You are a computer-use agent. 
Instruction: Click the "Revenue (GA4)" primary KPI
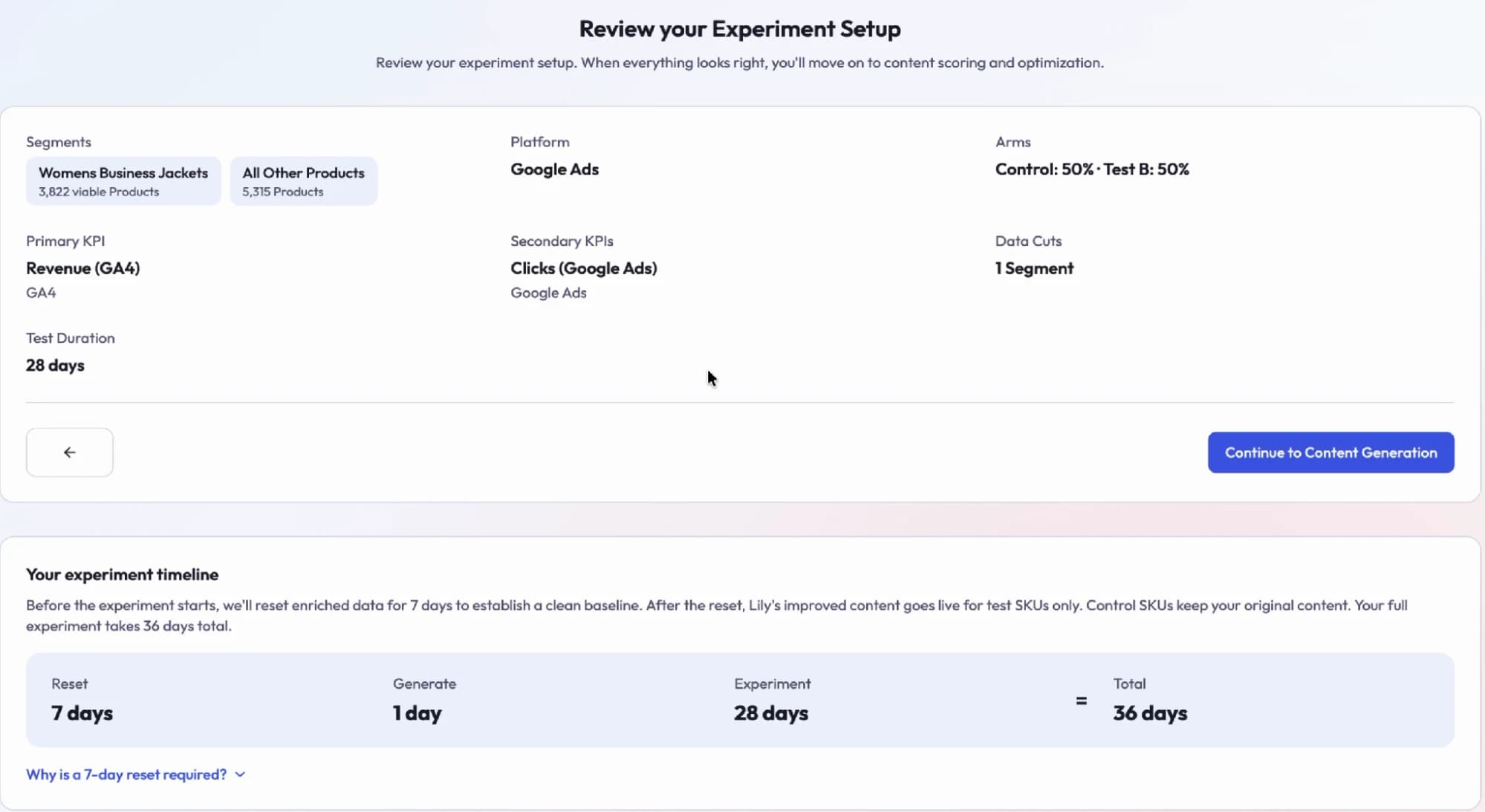pyautogui.click(x=82, y=268)
